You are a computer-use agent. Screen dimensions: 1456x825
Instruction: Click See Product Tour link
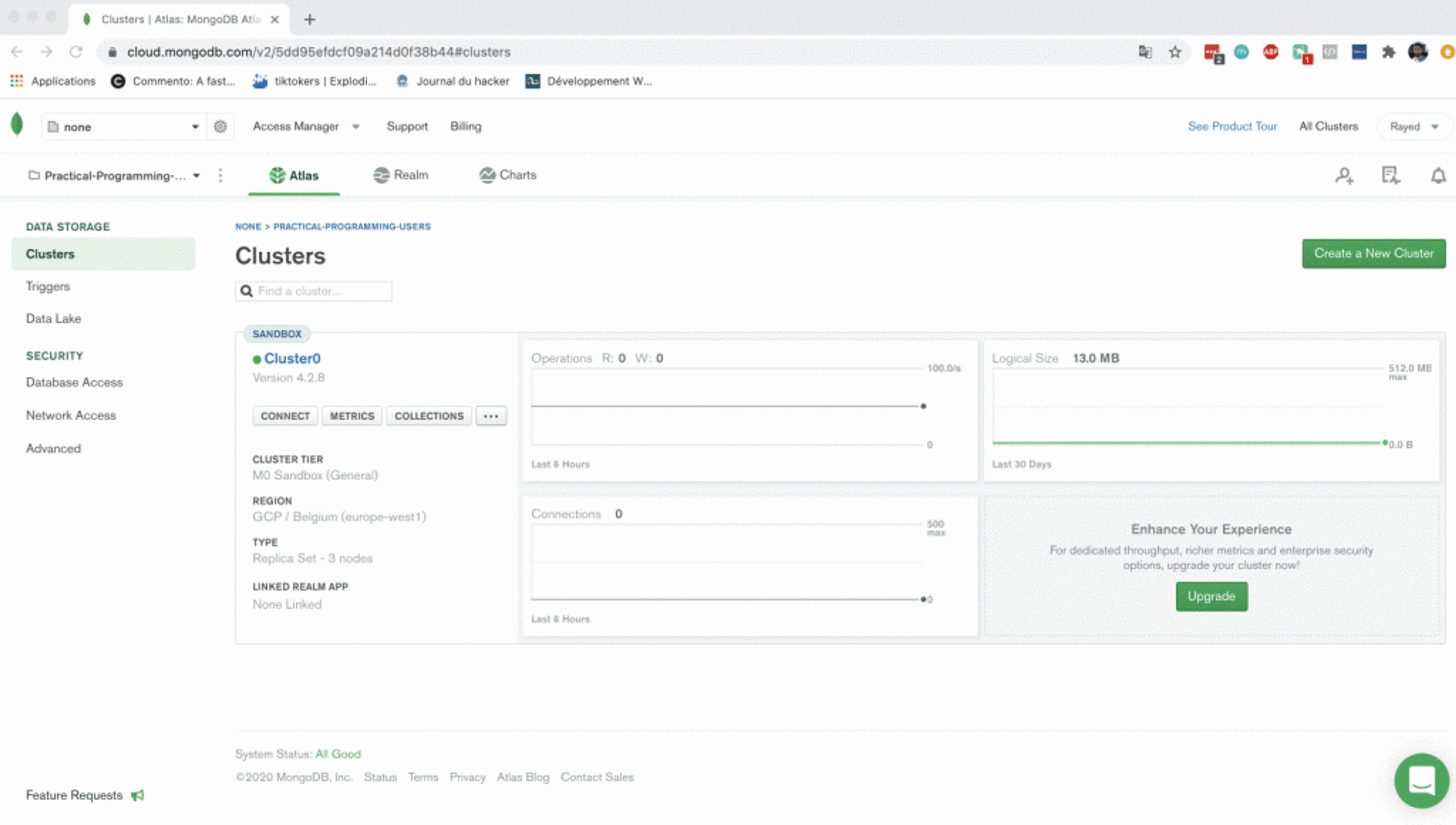coord(1232,126)
